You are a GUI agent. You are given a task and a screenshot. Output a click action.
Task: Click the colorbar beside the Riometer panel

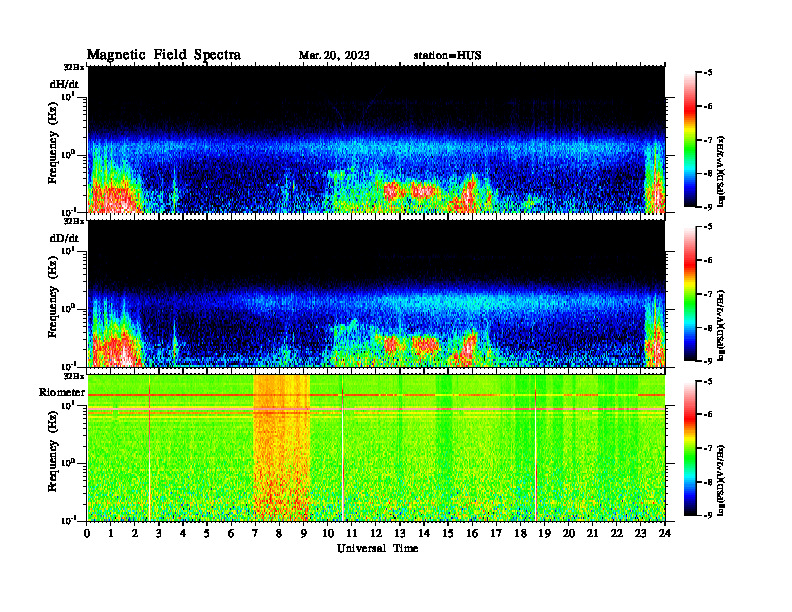click(690, 448)
